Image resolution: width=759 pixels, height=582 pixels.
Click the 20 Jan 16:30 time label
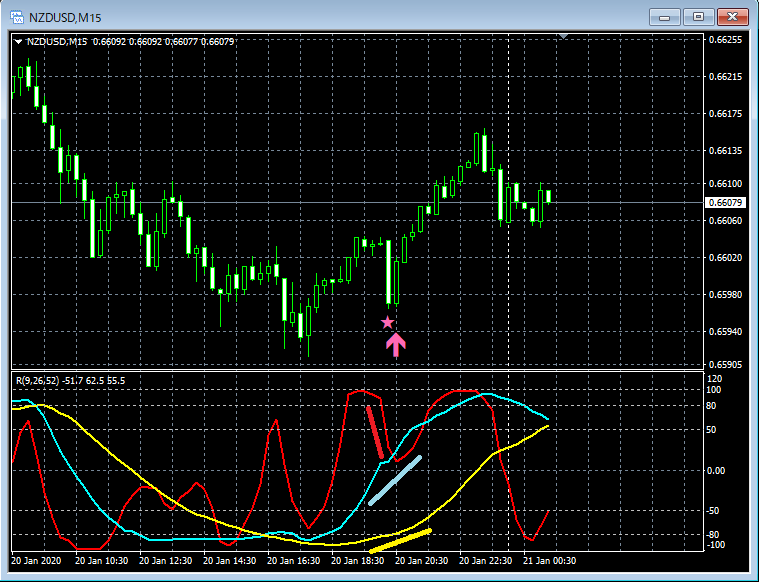point(294,561)
